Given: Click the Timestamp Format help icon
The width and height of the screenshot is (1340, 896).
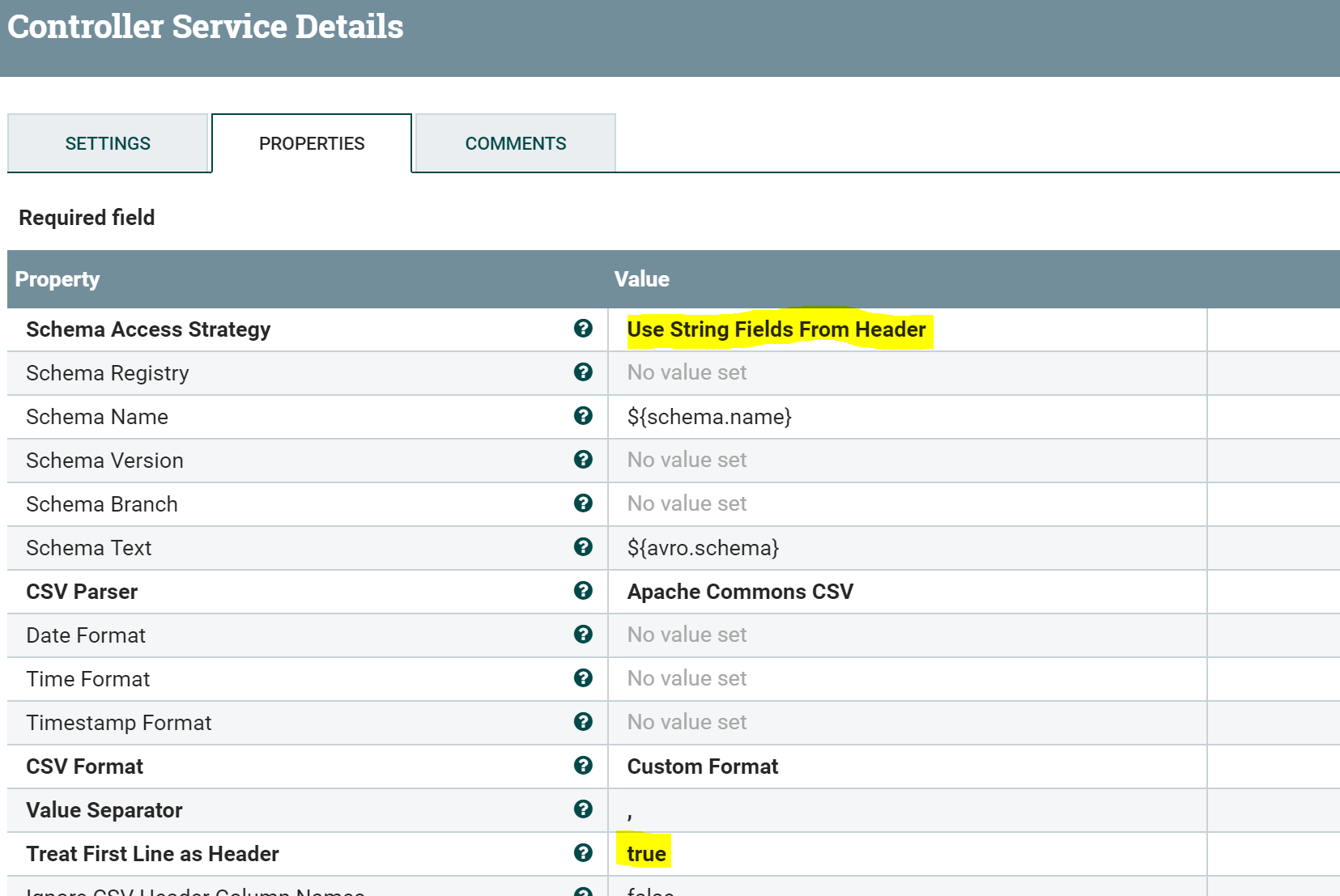Looking at the screenshot, I should click(x=584, y=722).
